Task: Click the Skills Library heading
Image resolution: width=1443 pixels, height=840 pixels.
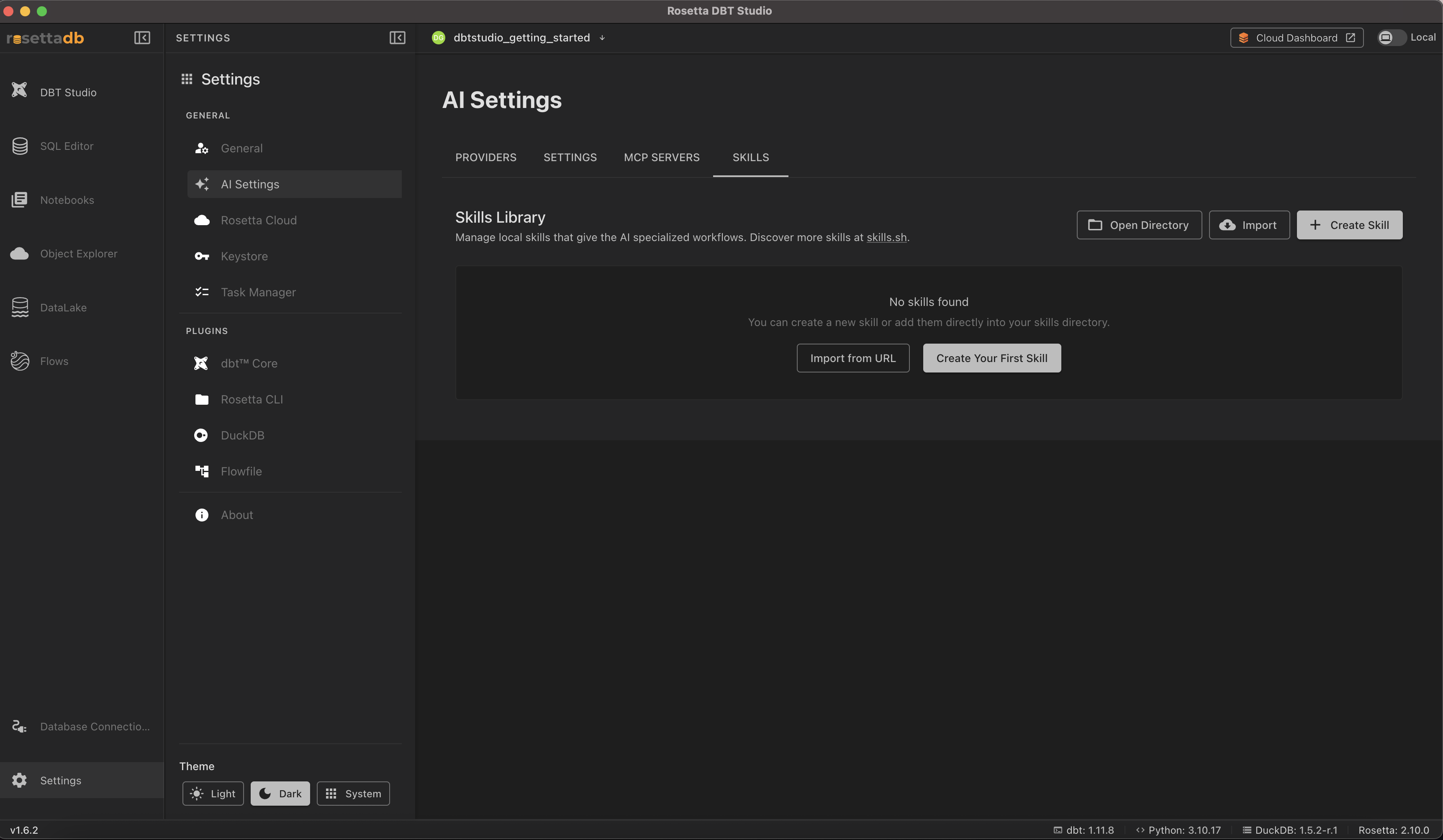Action: 500,218
